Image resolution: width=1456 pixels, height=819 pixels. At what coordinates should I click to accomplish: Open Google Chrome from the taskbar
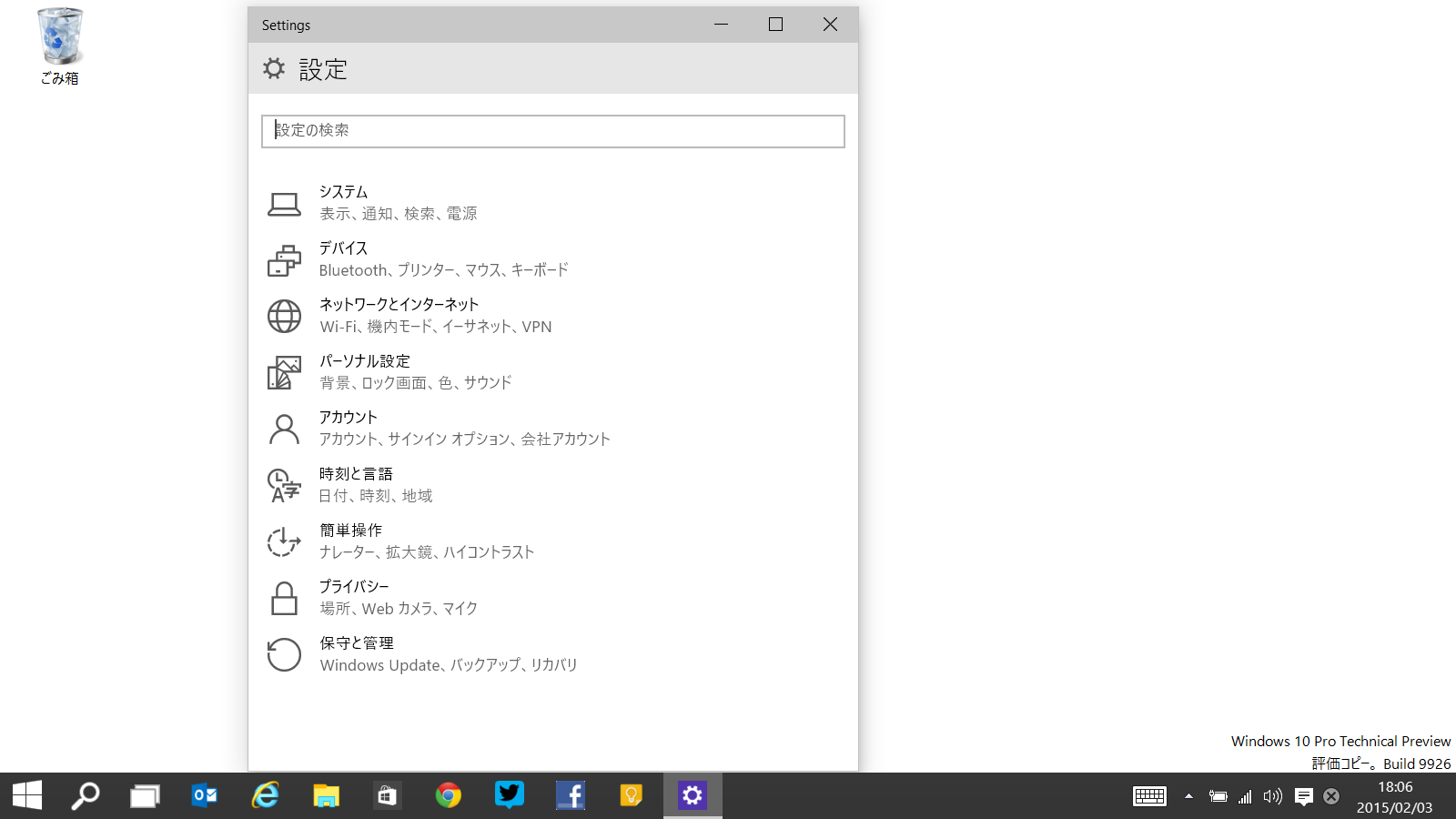pos(449,795)
